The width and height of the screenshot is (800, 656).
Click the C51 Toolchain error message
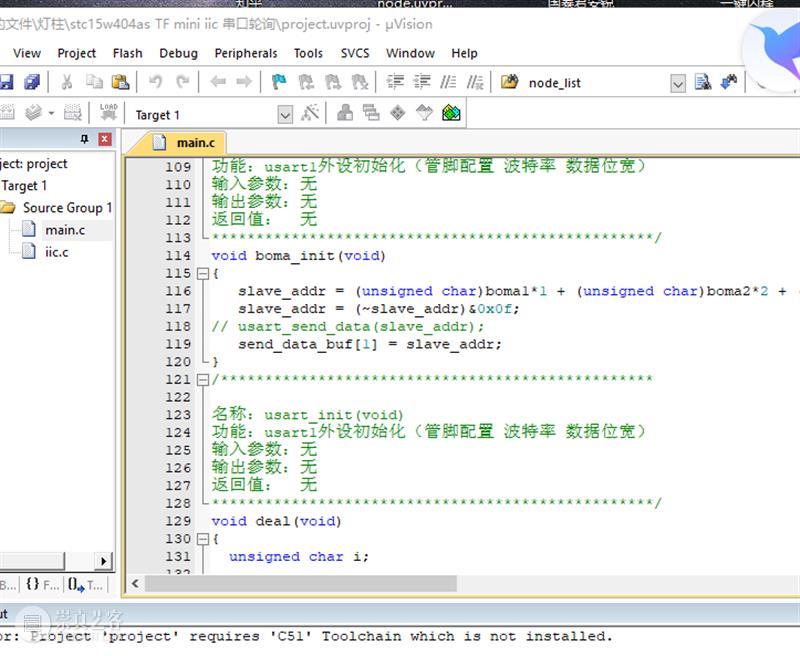[x=306, y=636]
